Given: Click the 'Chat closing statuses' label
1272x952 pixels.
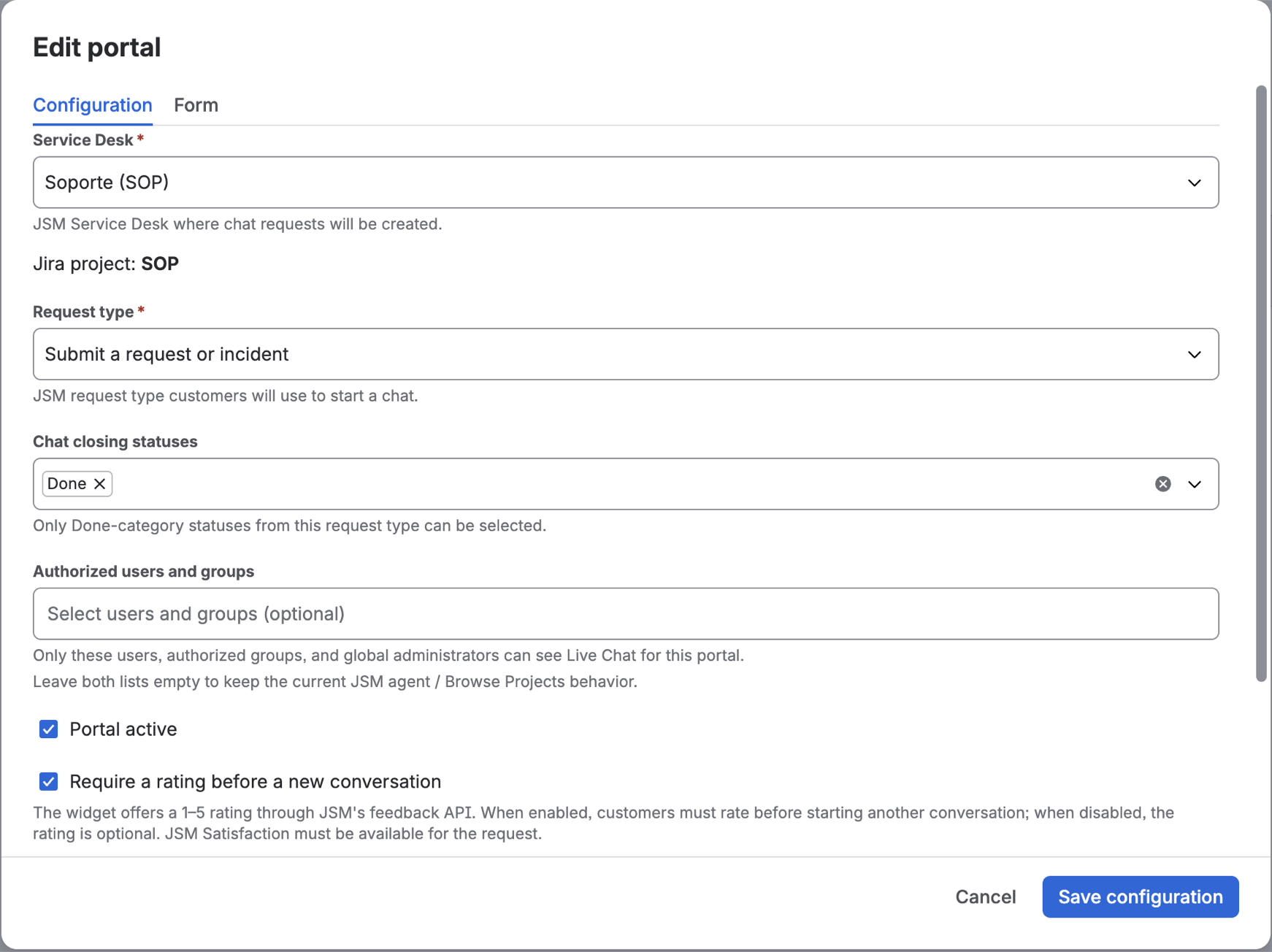Looking at the screenshot, I should 115,442.
